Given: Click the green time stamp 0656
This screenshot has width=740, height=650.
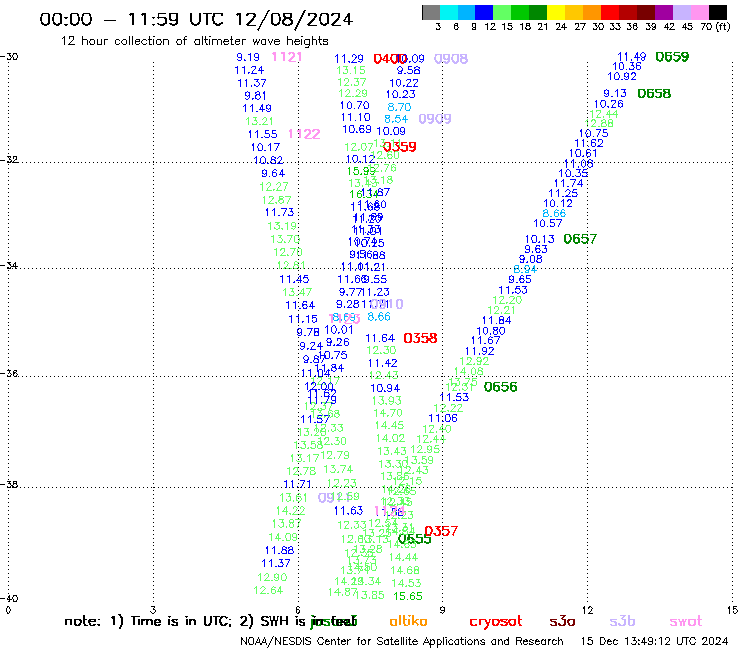Looking at the screenshot, I should 500,387.
